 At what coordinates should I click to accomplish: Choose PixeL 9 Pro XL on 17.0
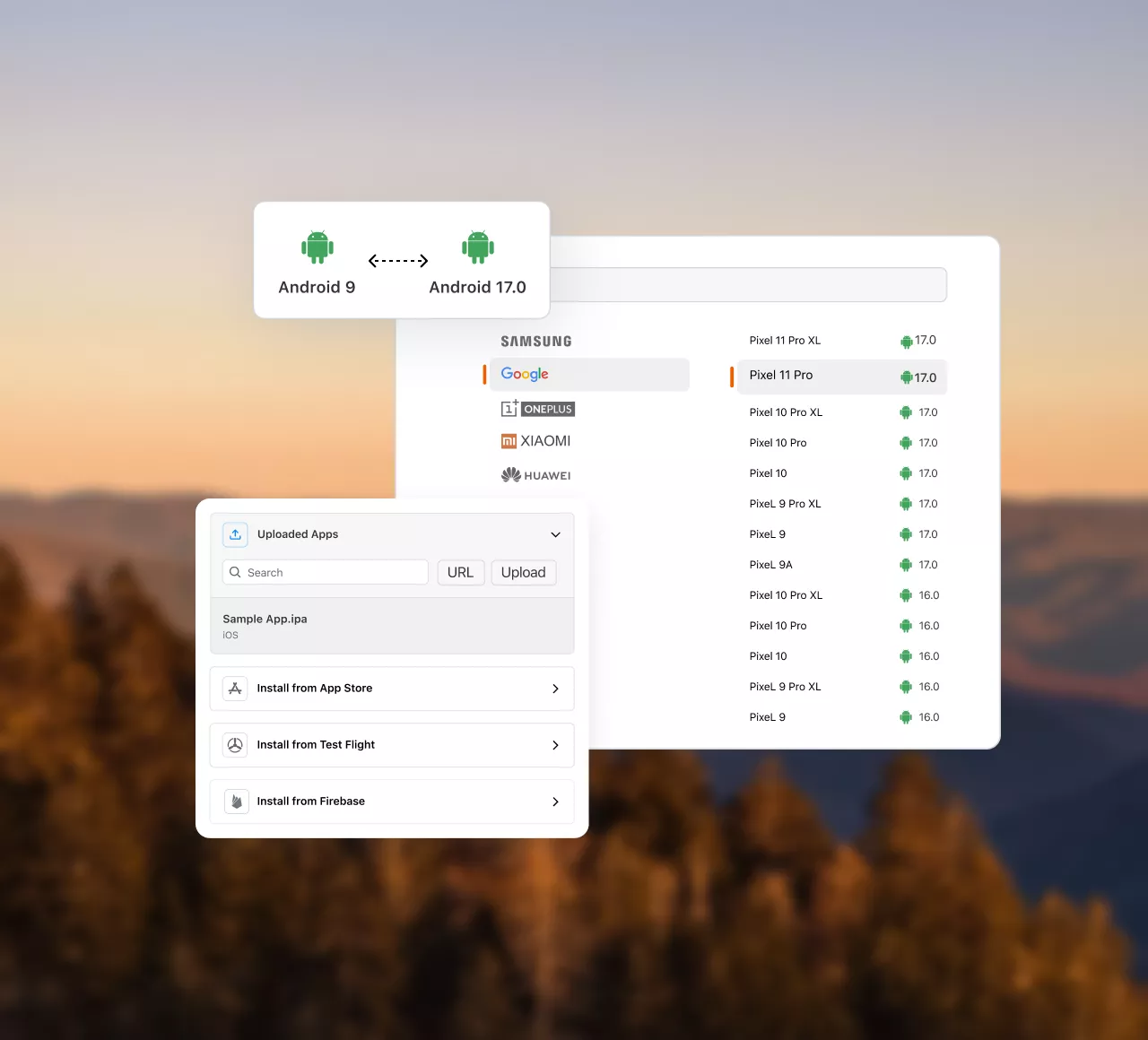(x=842, y=504)
